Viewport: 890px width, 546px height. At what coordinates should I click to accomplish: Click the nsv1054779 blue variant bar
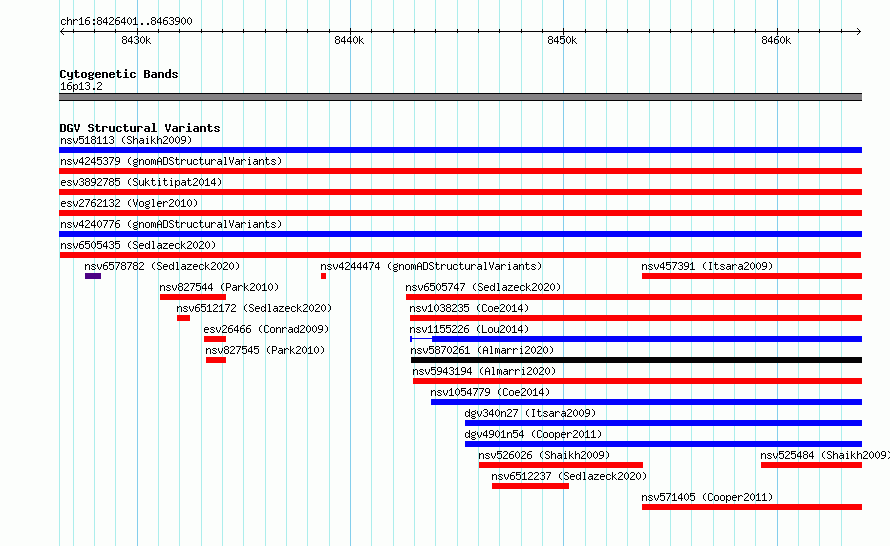point(646,402)
